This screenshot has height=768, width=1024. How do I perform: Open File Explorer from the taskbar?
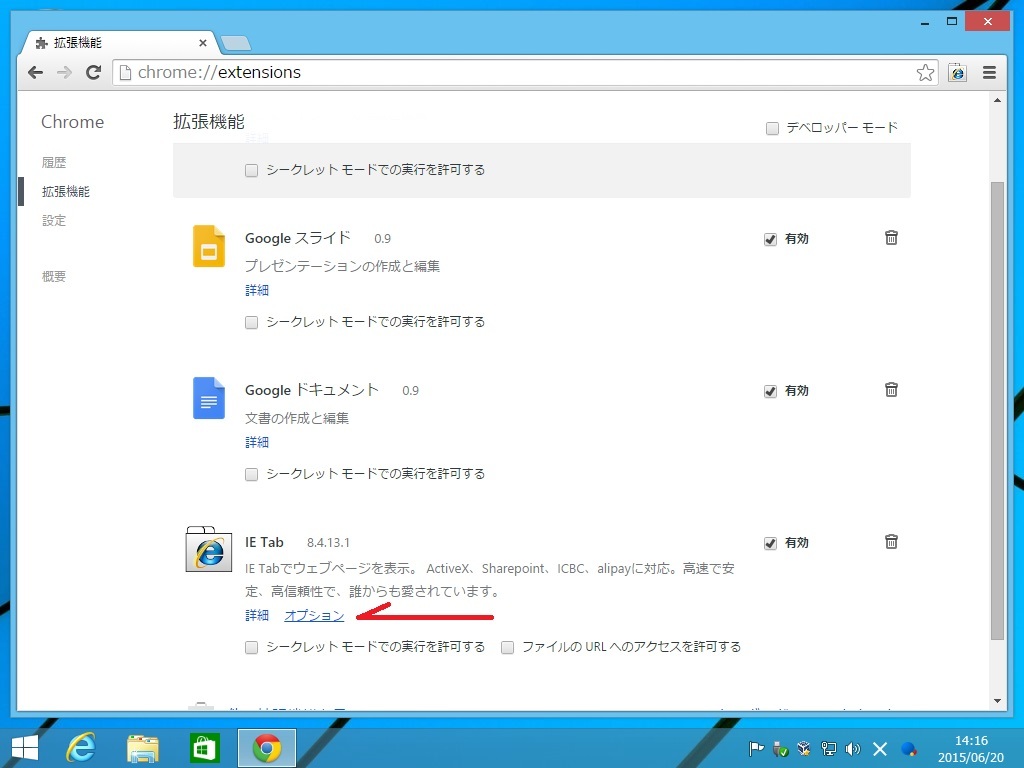pos(143,747)
